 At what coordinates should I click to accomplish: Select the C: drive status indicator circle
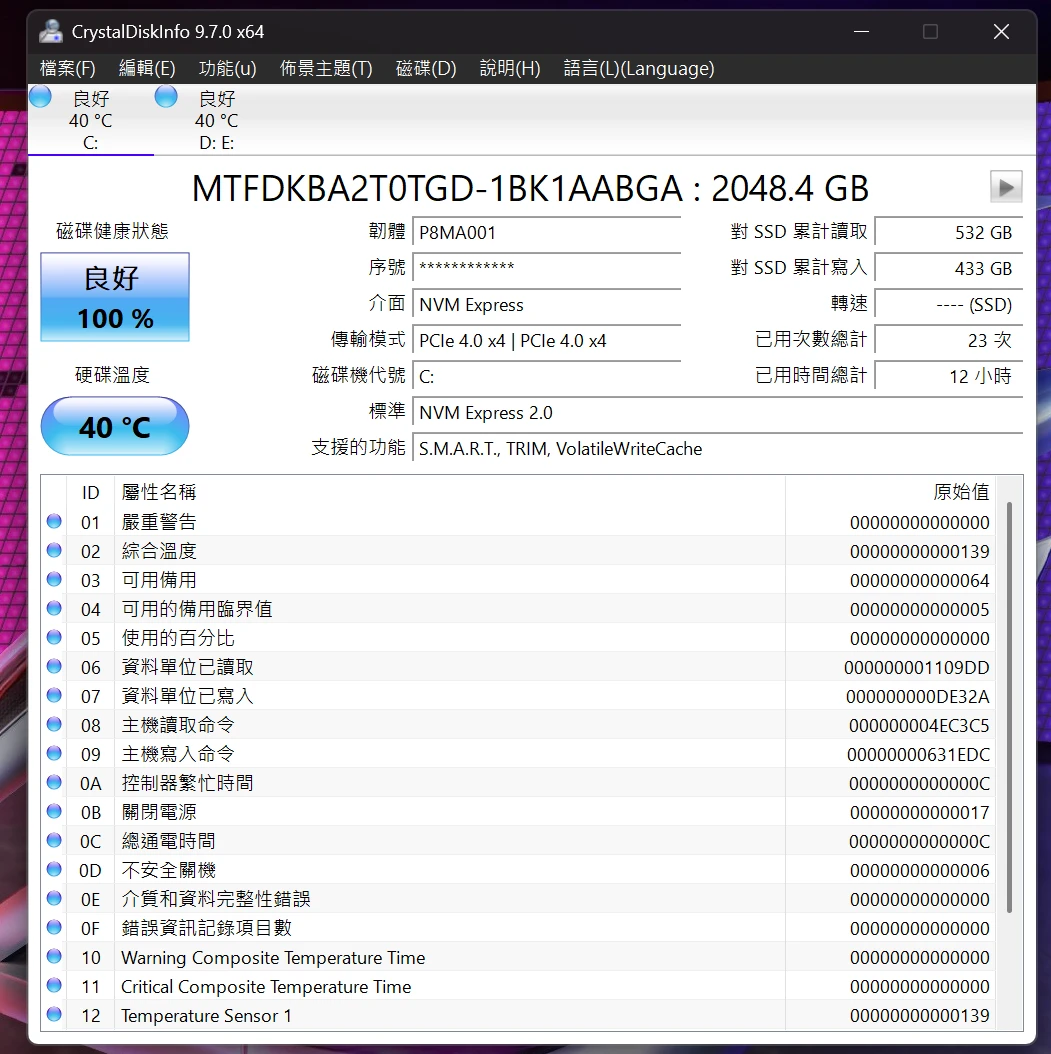[x=39, y=96]
